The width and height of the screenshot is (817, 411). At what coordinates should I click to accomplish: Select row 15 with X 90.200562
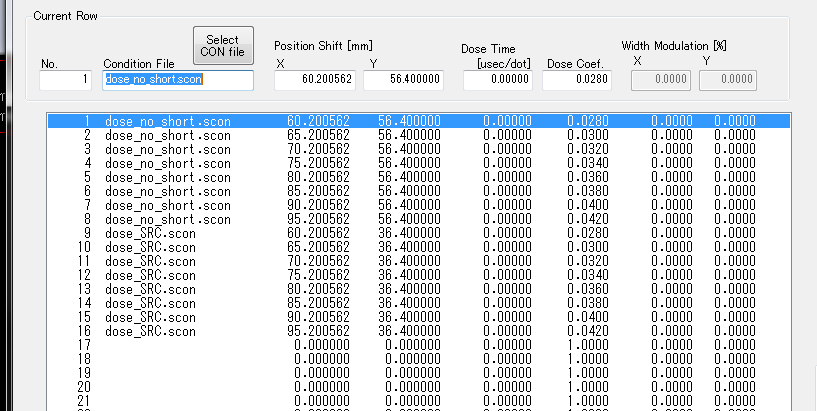tap(419, 318)
